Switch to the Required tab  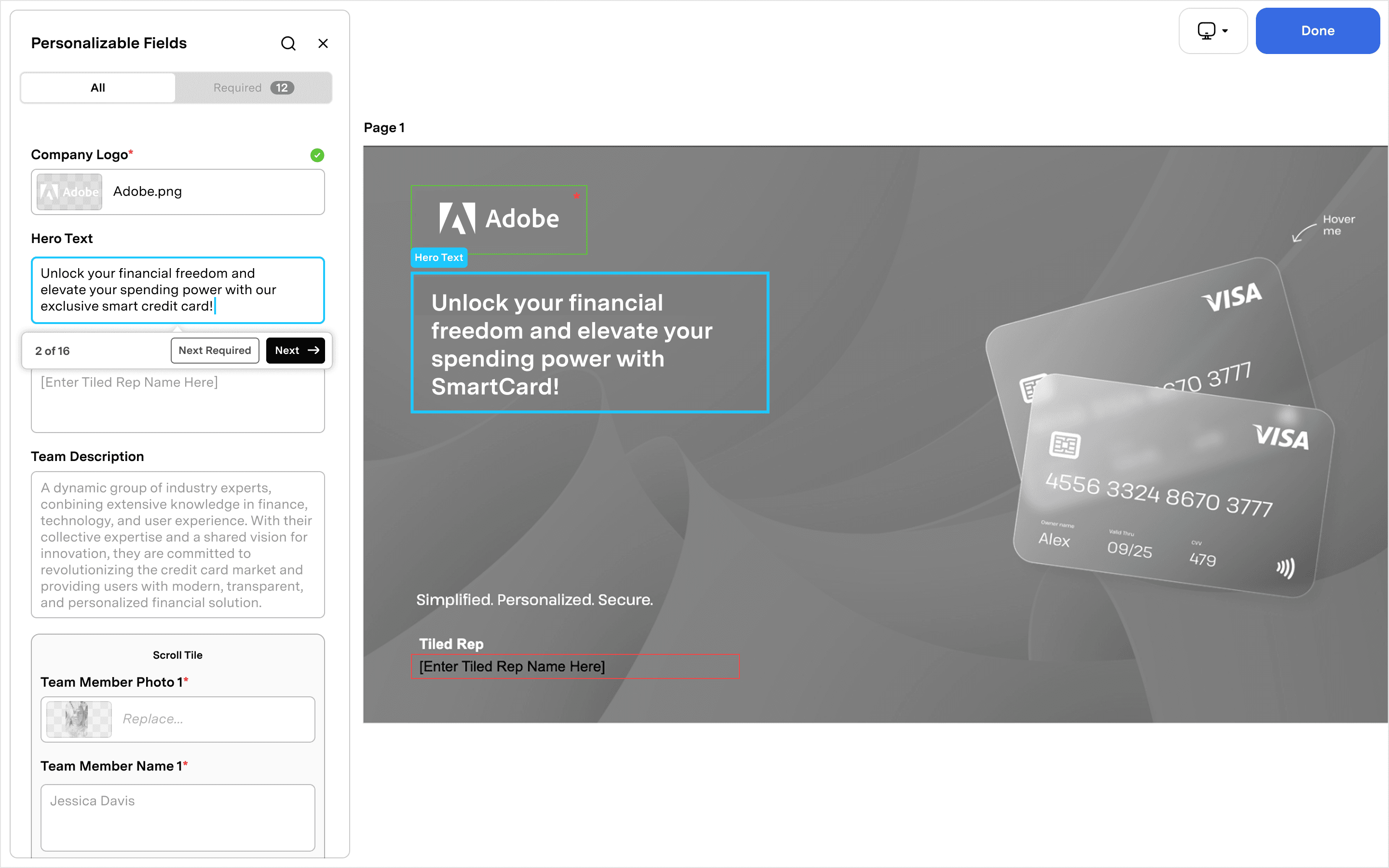coord(253,88)
